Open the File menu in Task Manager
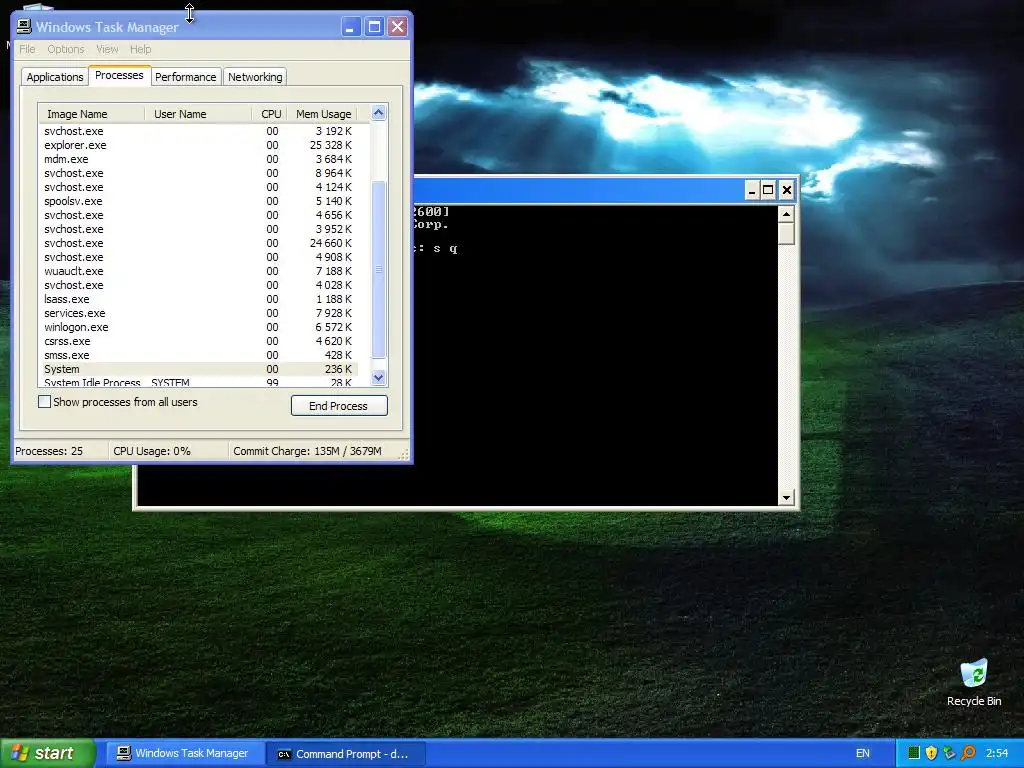 27,49
